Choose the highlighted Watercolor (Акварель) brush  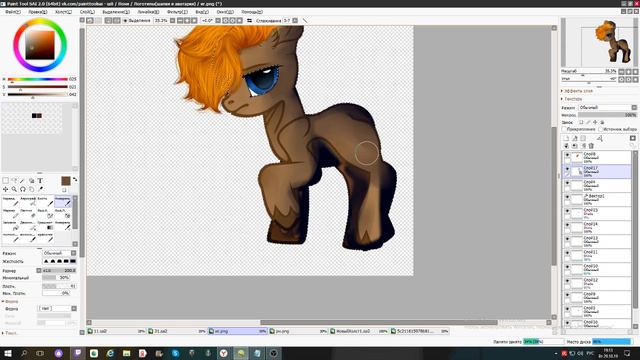pyautogui.click(x=62, y=201)
